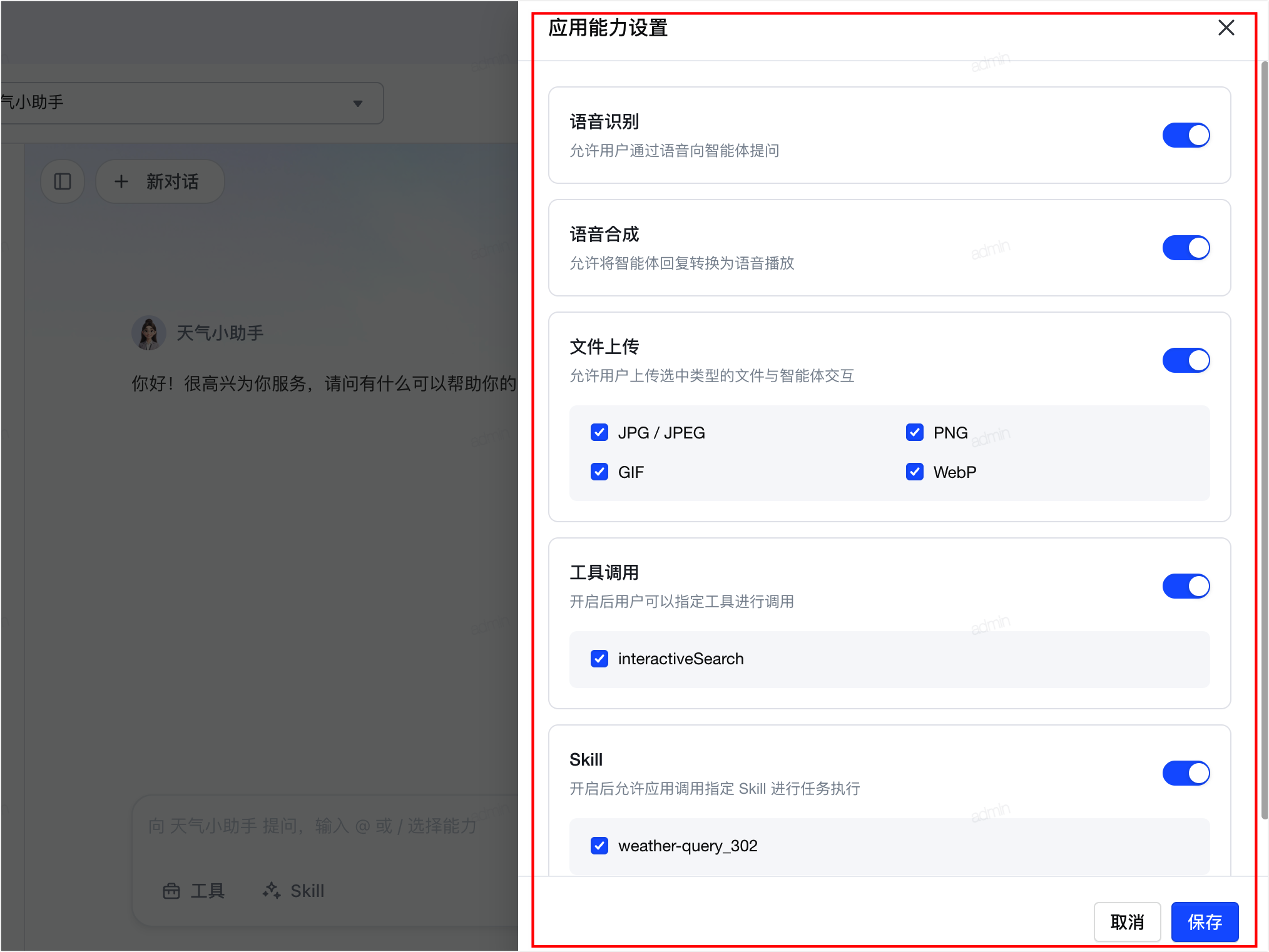
Task: Toggle the Skill switch
Action: (1186, 773)
